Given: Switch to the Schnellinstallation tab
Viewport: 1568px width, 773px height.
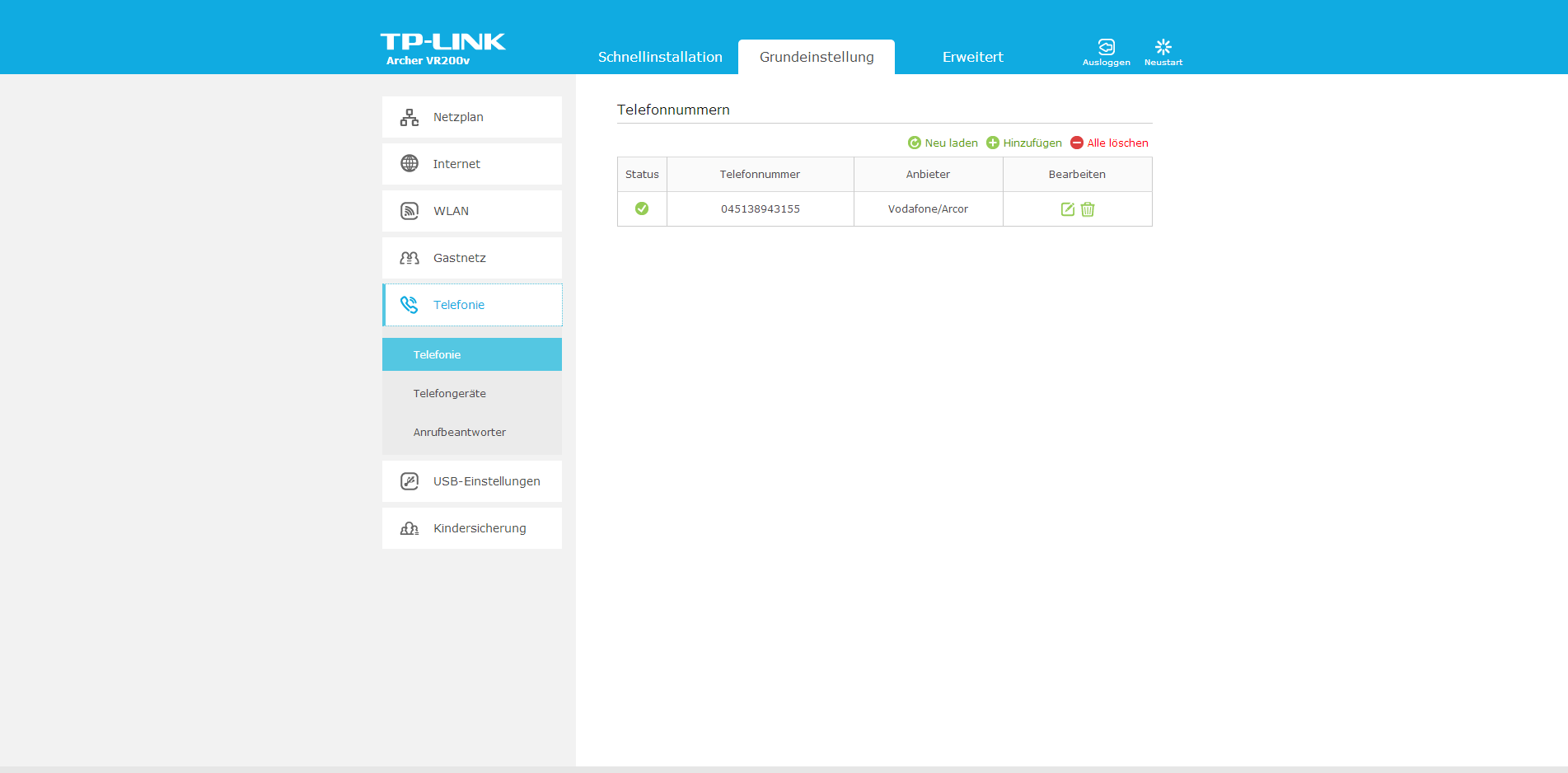Looking at the screenshot, I should pyautogui.click(x=660, y=57).
